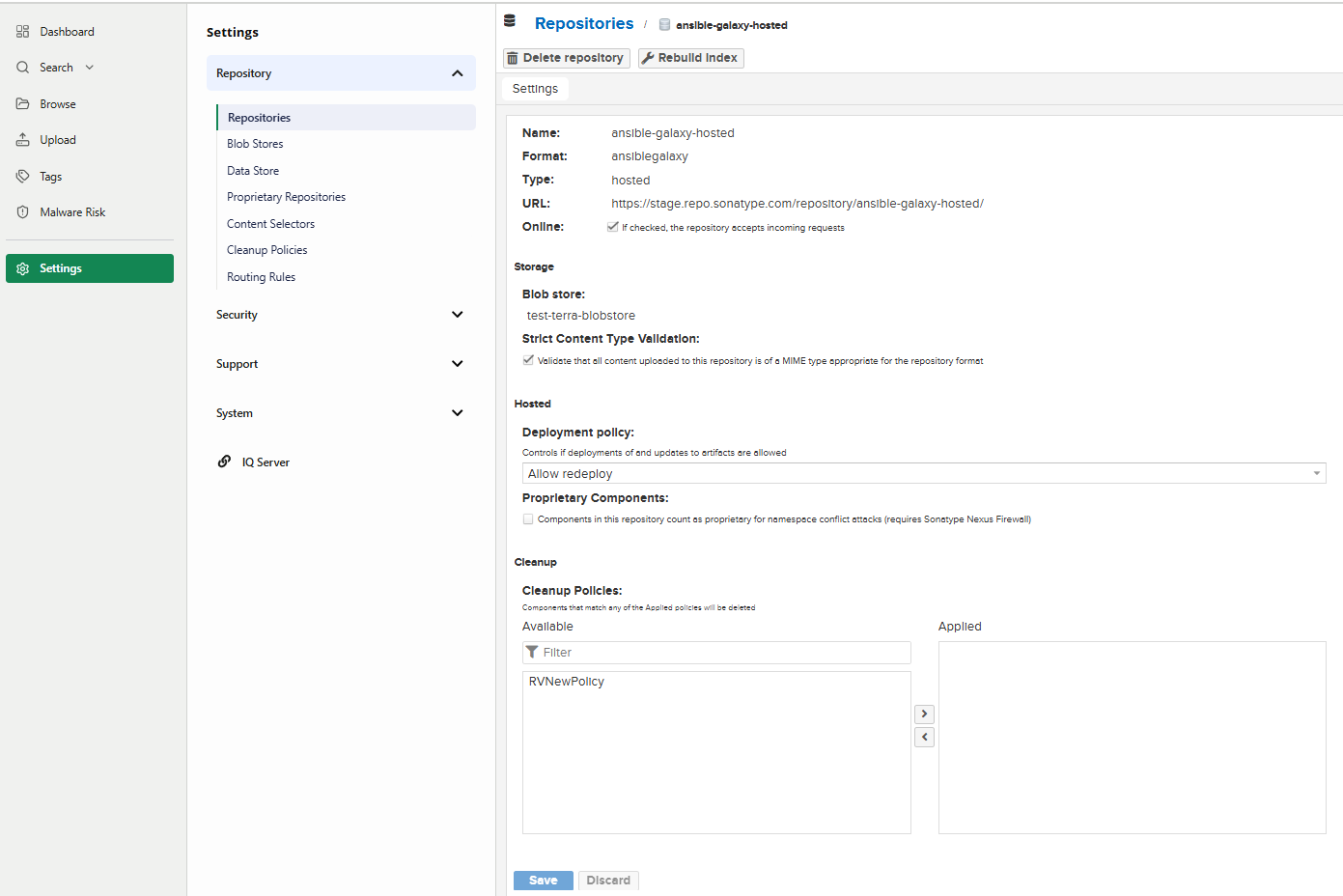Click the Save button

click(x=544, y=881)
